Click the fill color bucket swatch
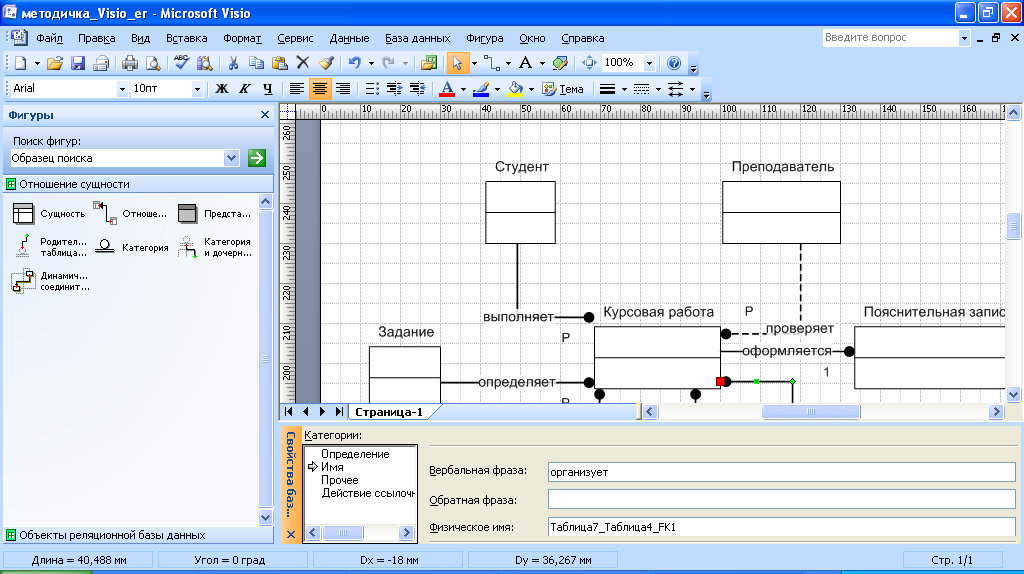The height and width of the screenshot is (574, 1024). click(515, 89)
